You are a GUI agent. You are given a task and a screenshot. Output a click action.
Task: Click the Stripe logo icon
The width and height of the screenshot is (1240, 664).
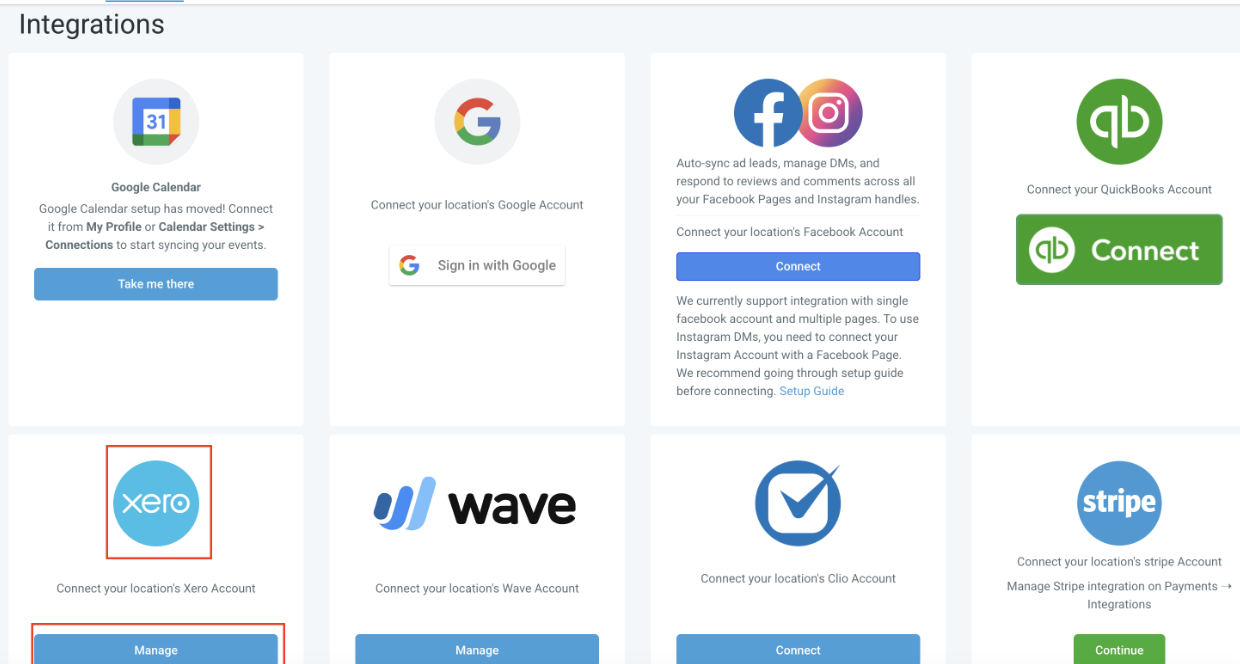pos(1119,503)
